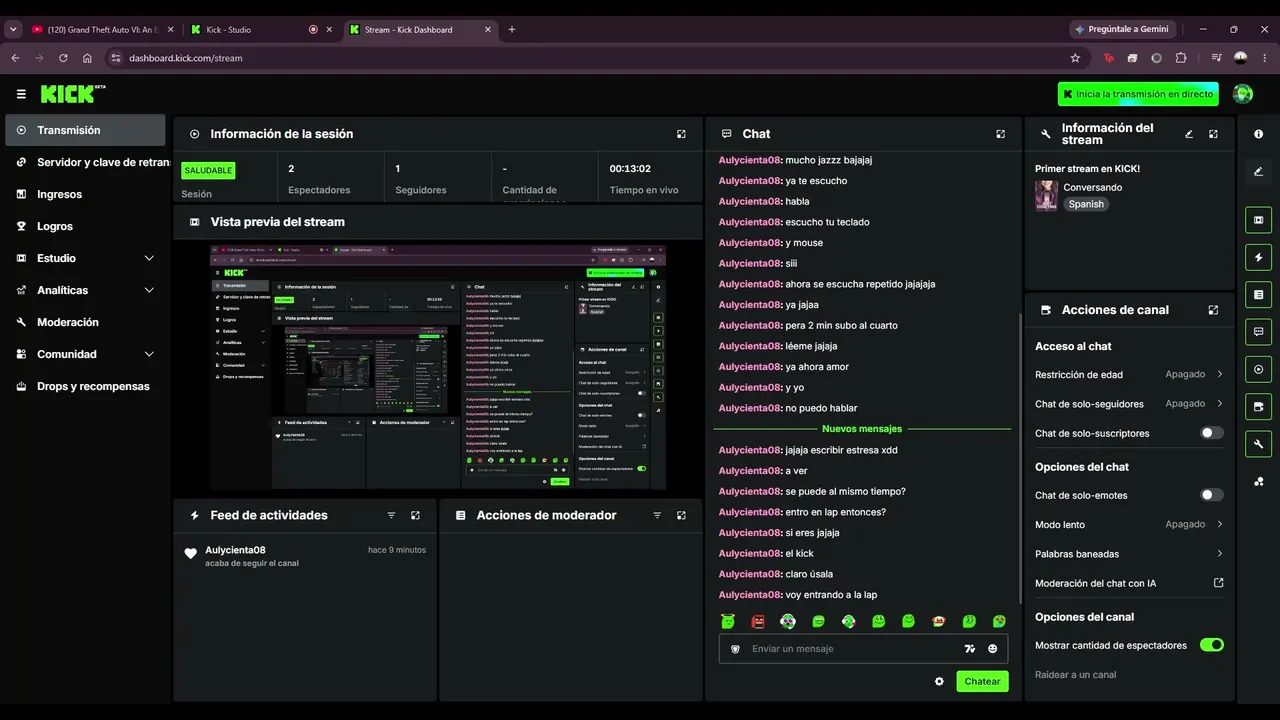This screenshot has height=720, width=1280.
Task: Toggle the stream info wrench widget in right rail
Action: [1258, 443]
